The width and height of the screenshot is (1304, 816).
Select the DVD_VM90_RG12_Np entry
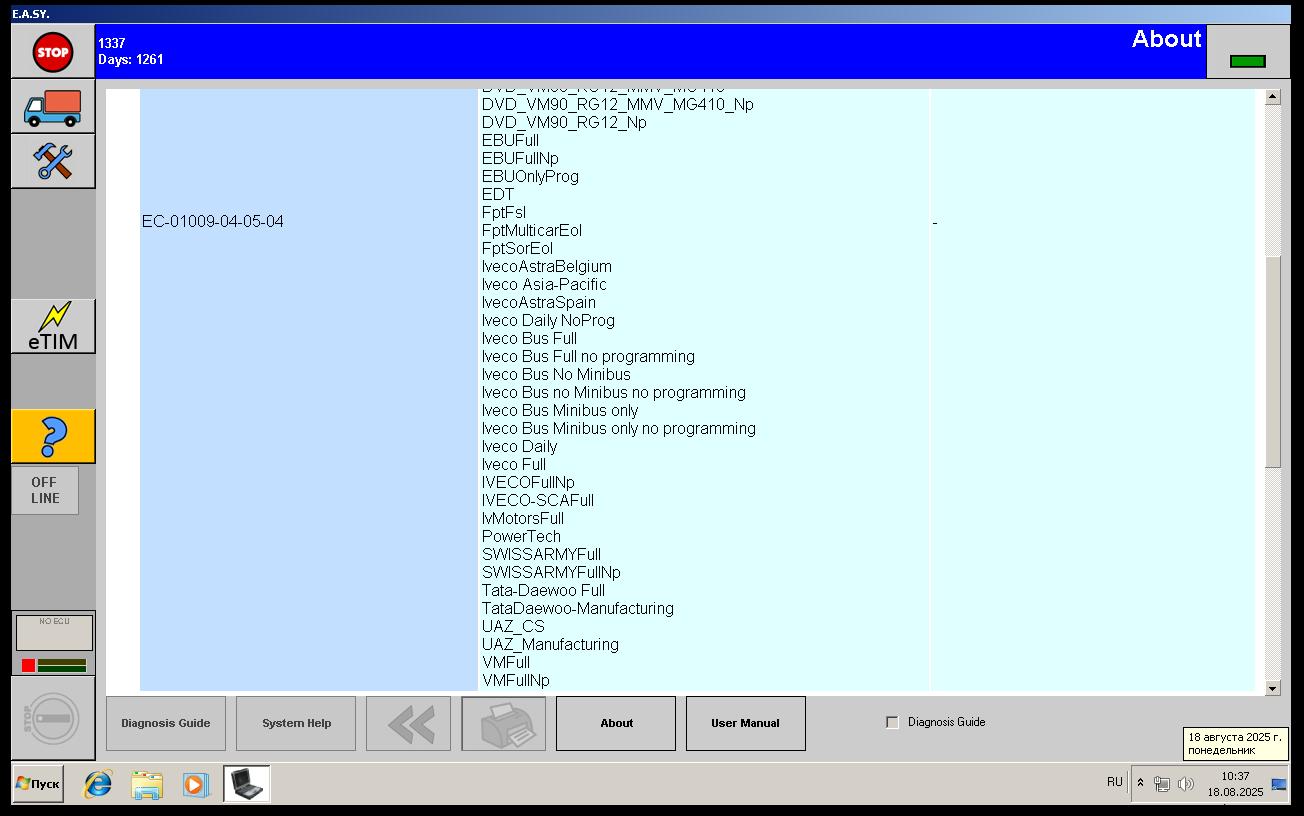[x=564, y=122]
